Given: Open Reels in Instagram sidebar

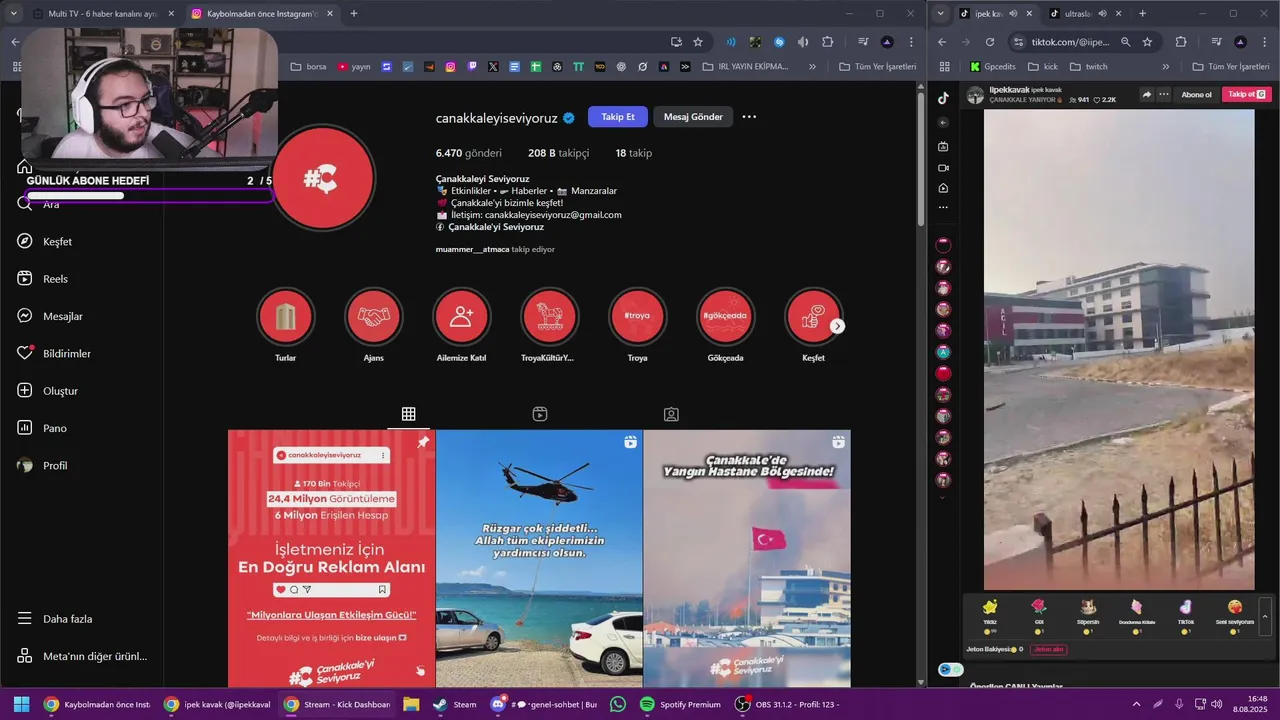Looking at the screenshot, I should [x=43, y=279].
